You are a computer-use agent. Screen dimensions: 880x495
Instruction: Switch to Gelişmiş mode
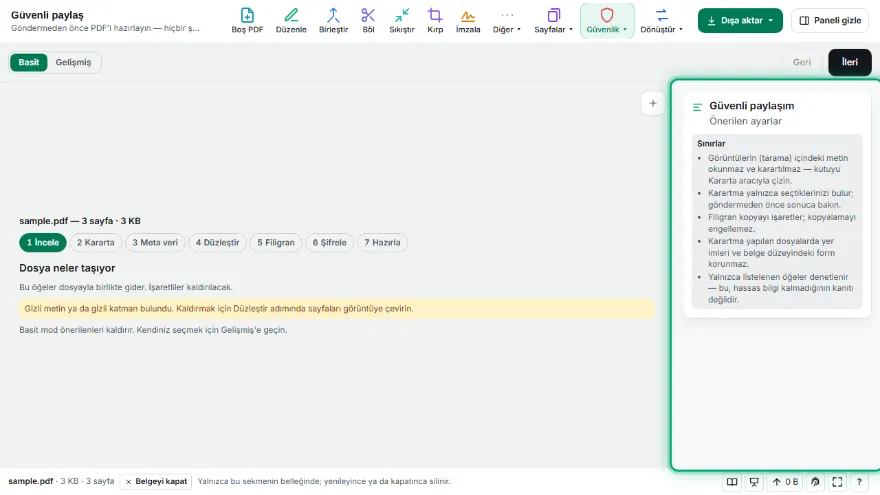73,62
